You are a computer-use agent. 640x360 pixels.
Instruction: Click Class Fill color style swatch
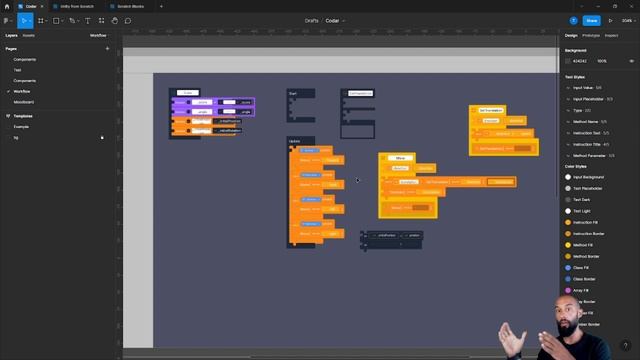(x=568, y=268)
